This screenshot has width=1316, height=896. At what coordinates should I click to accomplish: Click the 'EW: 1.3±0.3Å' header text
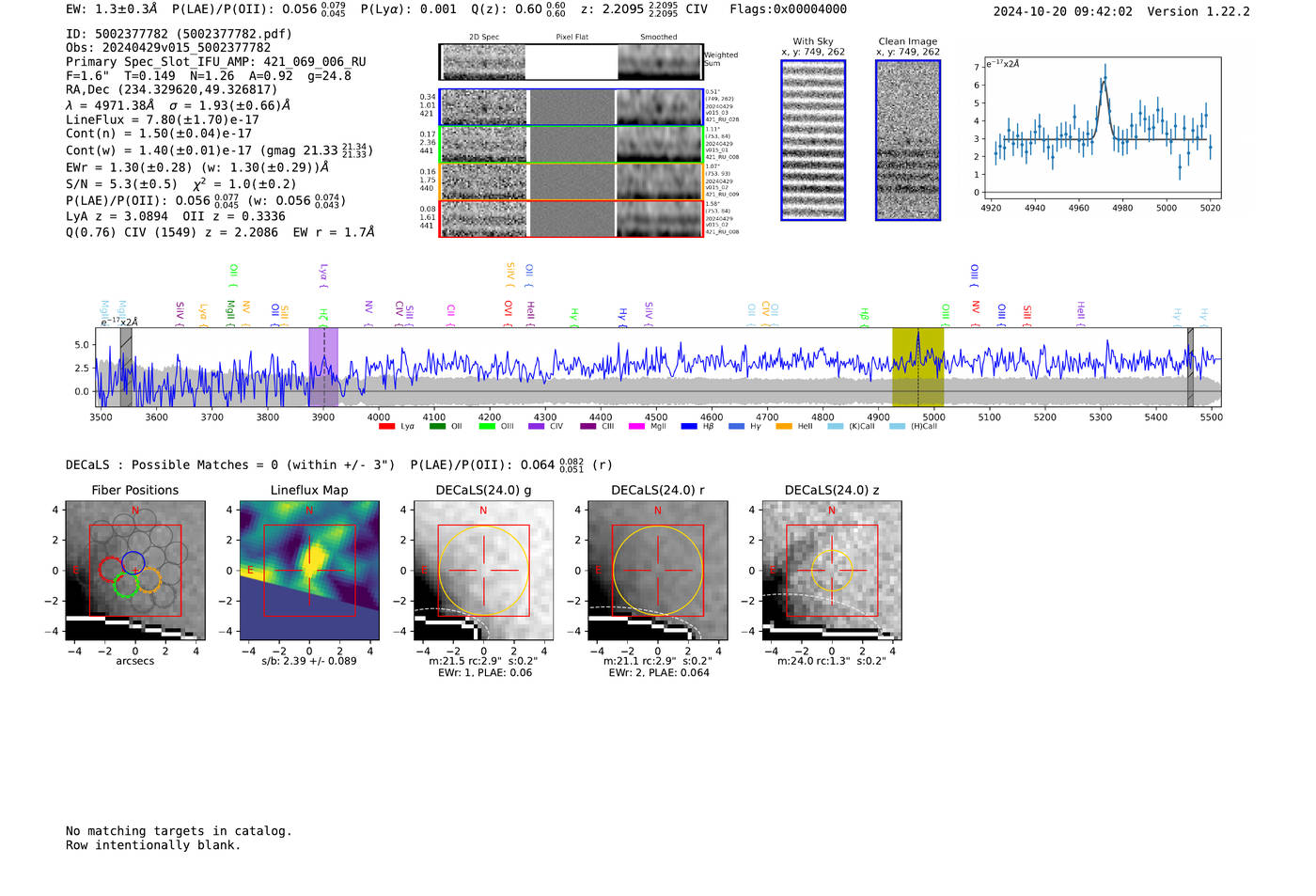pos(112,9)
